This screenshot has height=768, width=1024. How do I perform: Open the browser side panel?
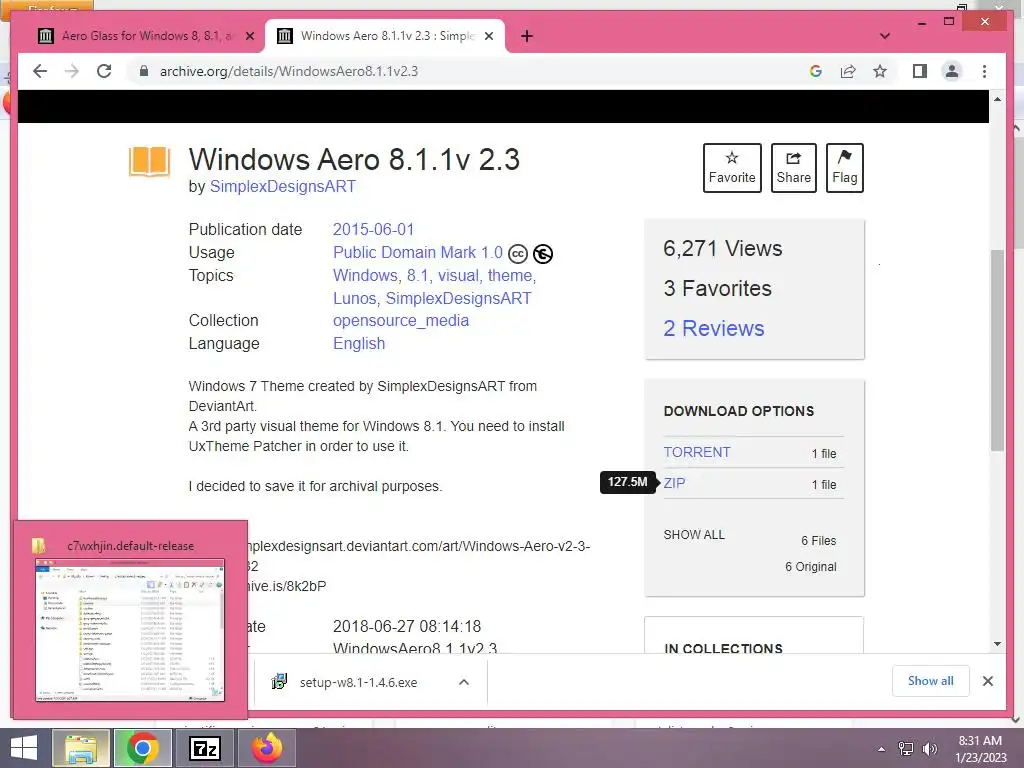[x=920, y=71]
